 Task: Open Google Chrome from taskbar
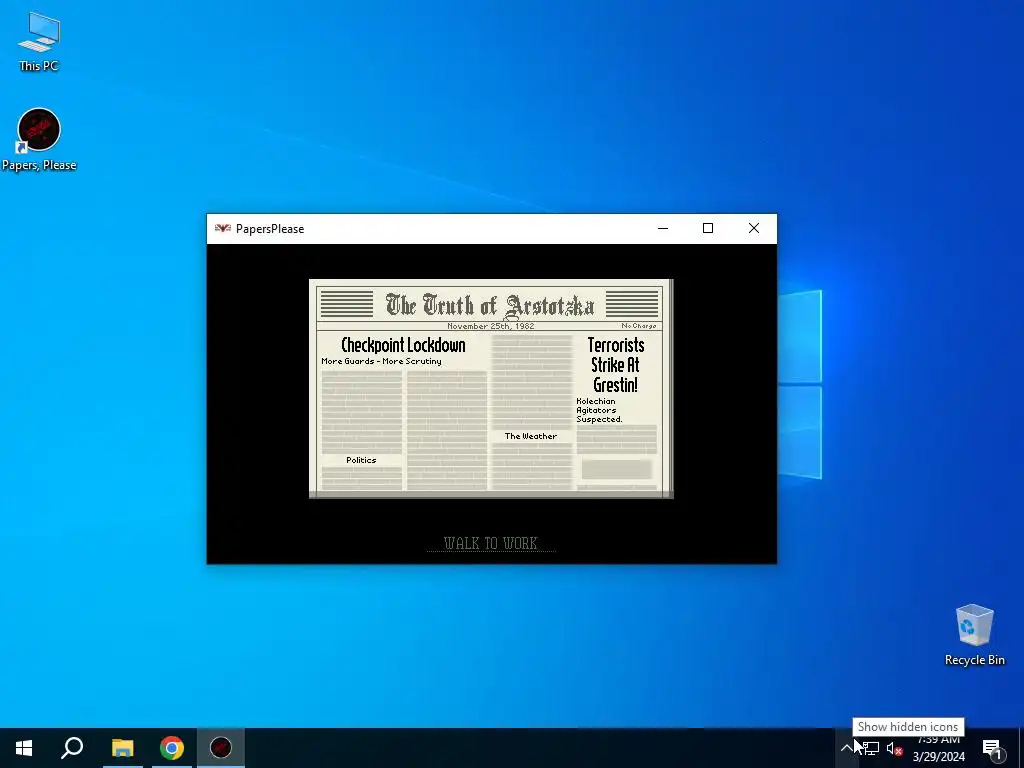click(x=172, y=748)
